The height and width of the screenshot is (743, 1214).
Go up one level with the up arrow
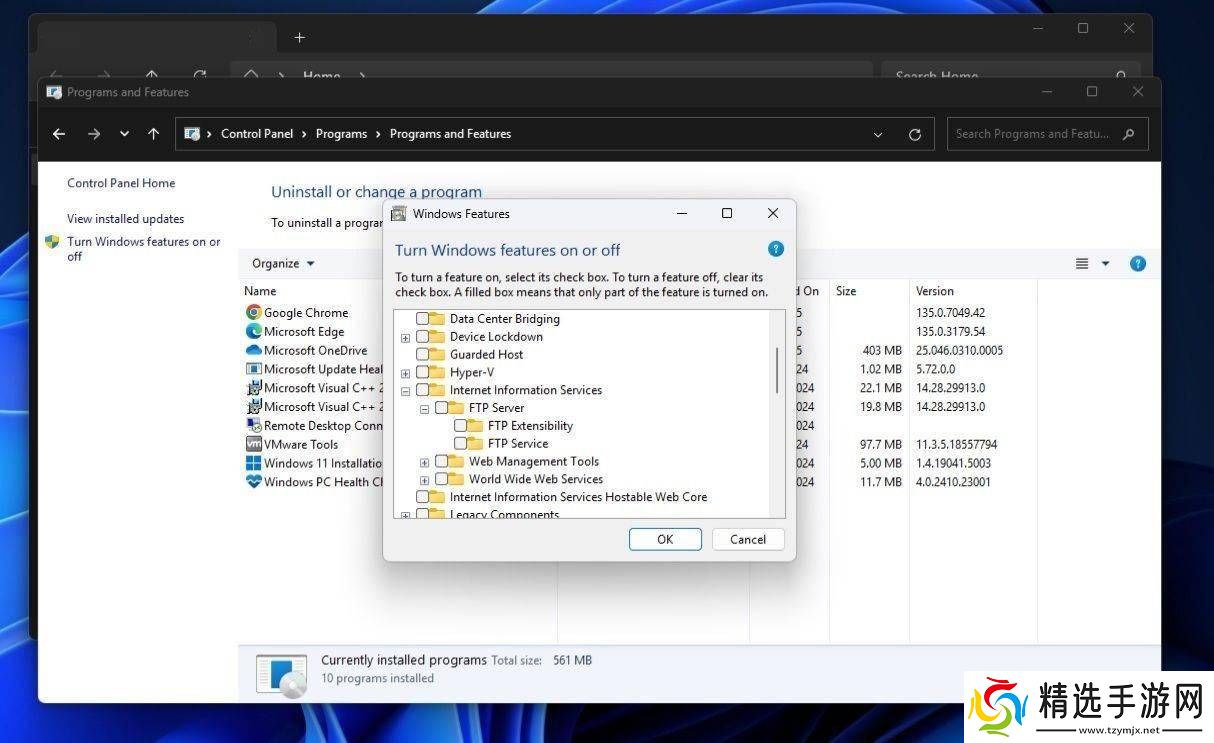point(153,134)
